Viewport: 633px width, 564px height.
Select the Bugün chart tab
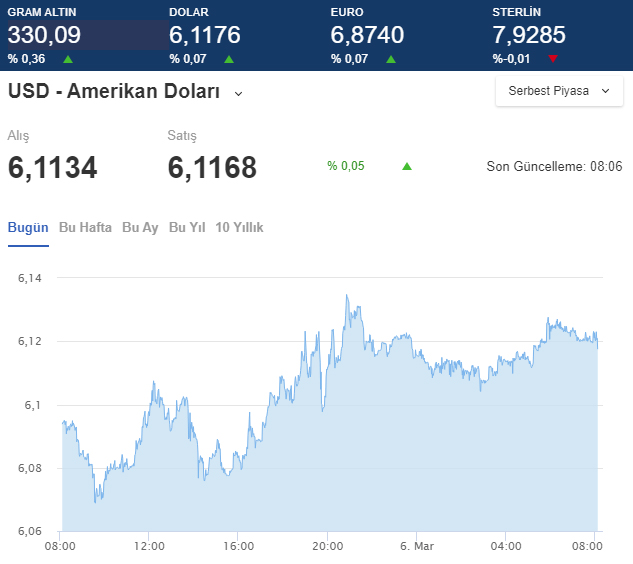click(x=28, y=227)
